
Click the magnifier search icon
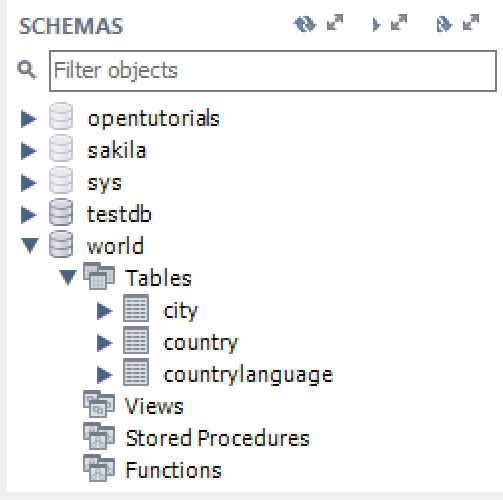tap(26, 69)
